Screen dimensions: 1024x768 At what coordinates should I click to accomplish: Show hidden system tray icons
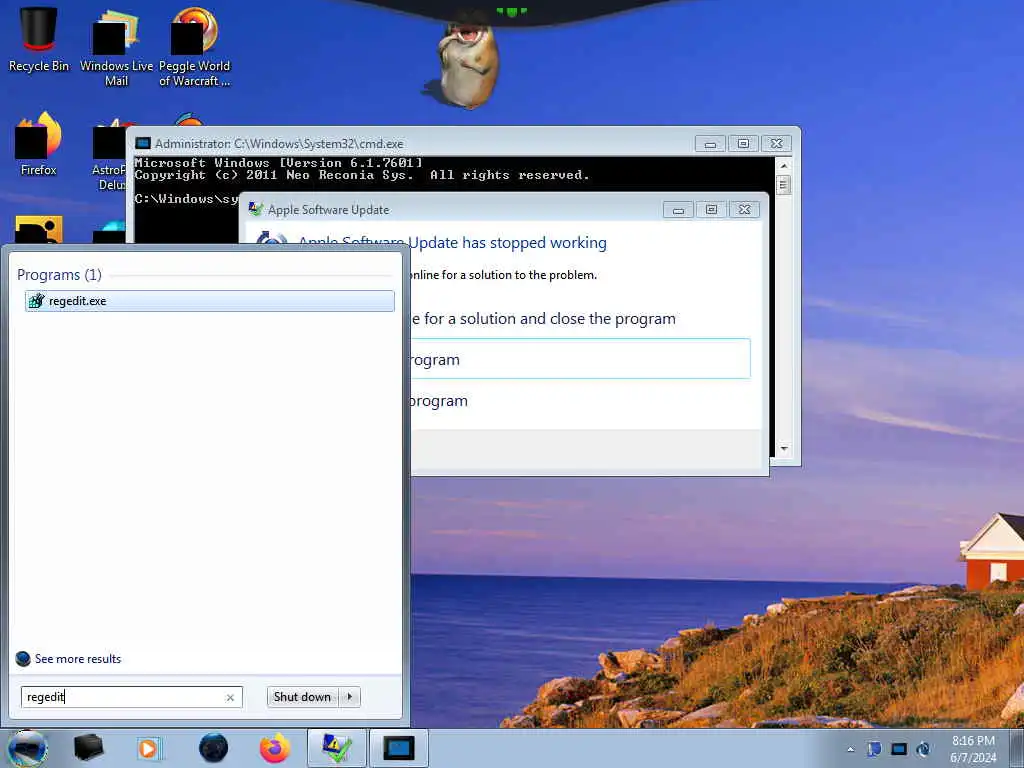coord(850,750)
